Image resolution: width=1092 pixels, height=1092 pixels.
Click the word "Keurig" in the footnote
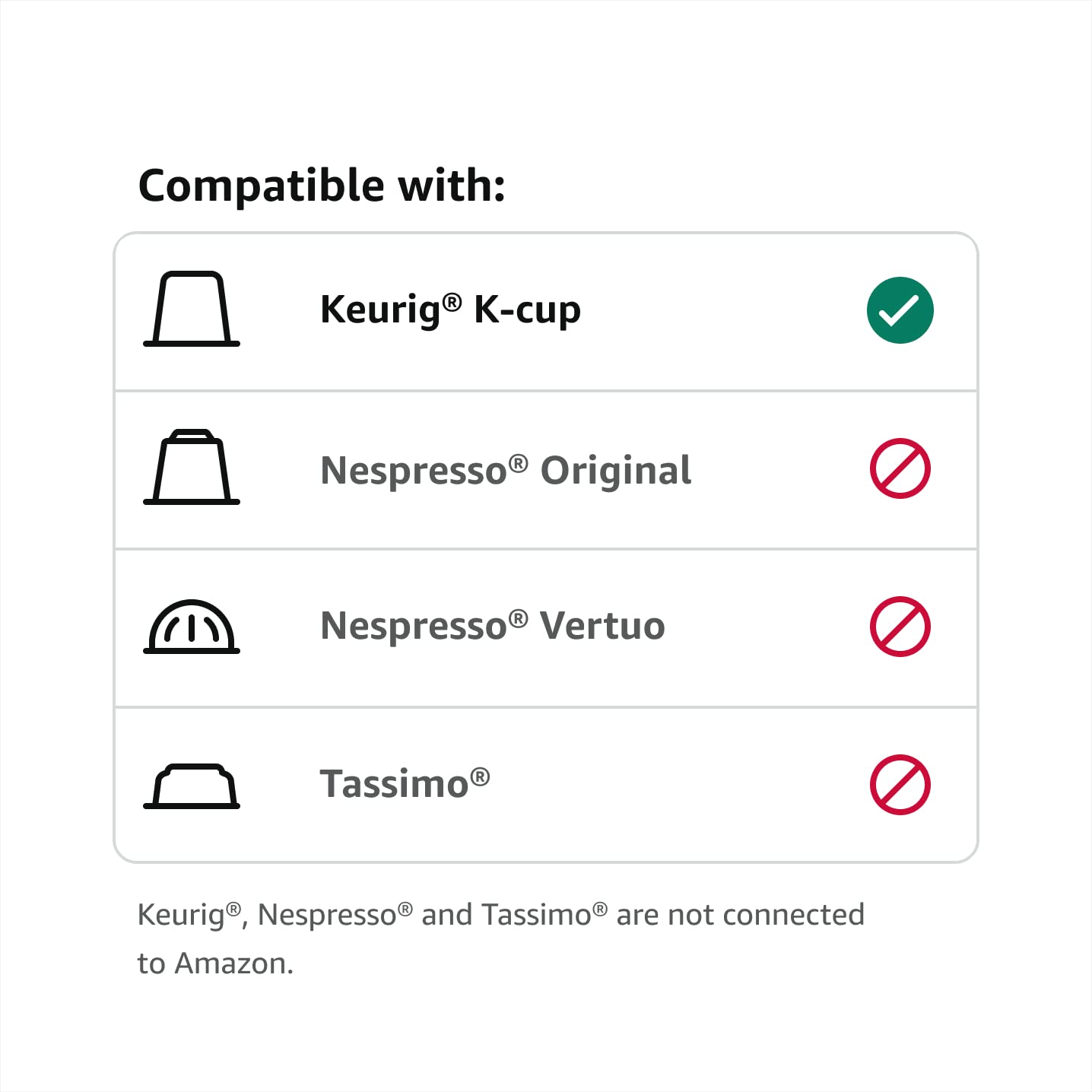point(181,916)
